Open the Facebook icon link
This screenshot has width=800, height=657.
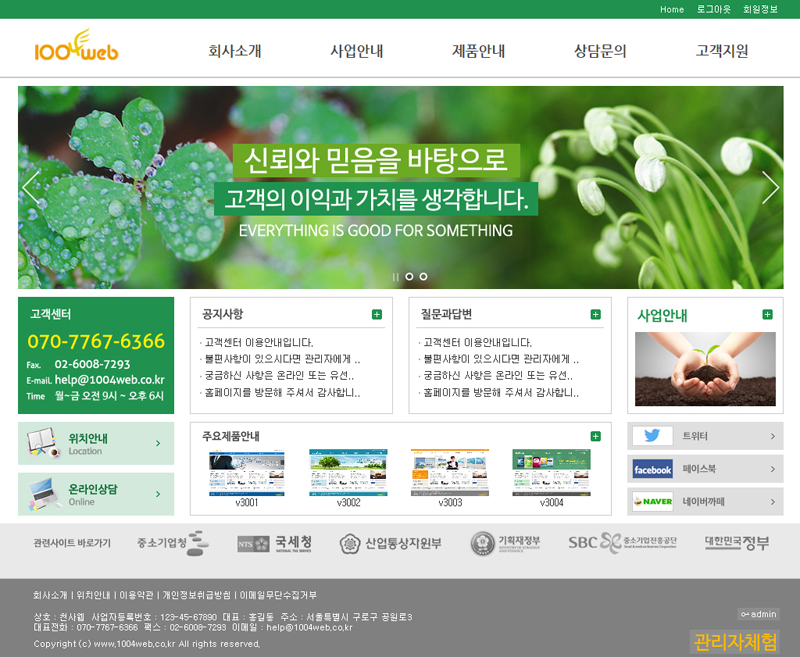pyautogui.click(x=652, y=469)
